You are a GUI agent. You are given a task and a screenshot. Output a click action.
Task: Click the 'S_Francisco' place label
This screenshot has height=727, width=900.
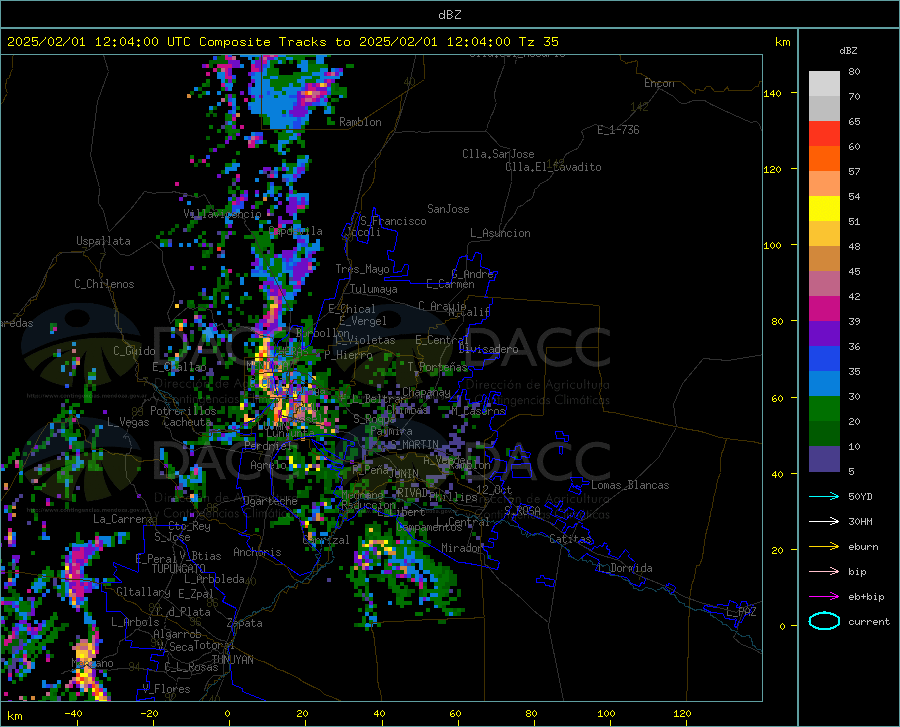[x=393, y=221]
